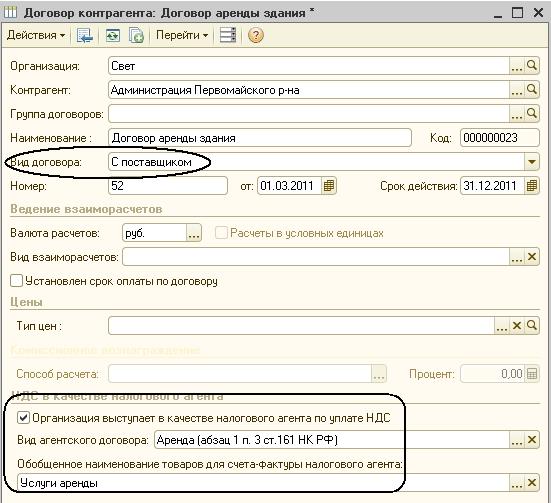The image size is (551, 503).
Task: Open the Действия menu
Action: pos(36,35)
